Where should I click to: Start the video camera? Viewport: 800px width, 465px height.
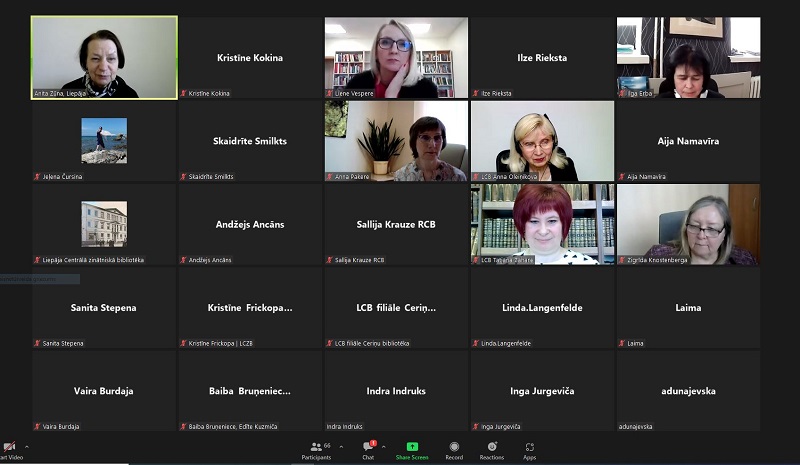(x=10, y=451)
